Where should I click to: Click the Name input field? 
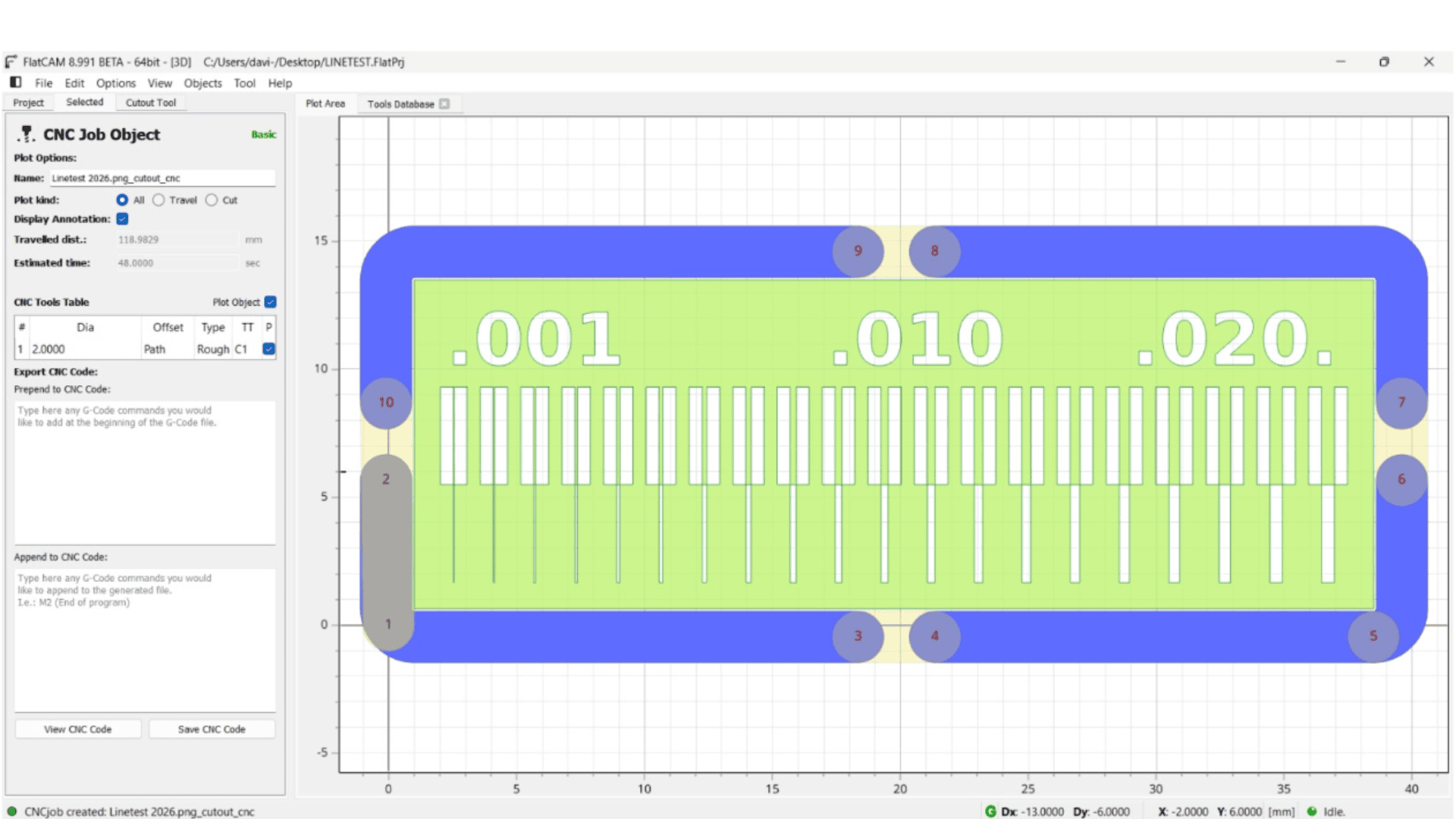coord(162,178)
